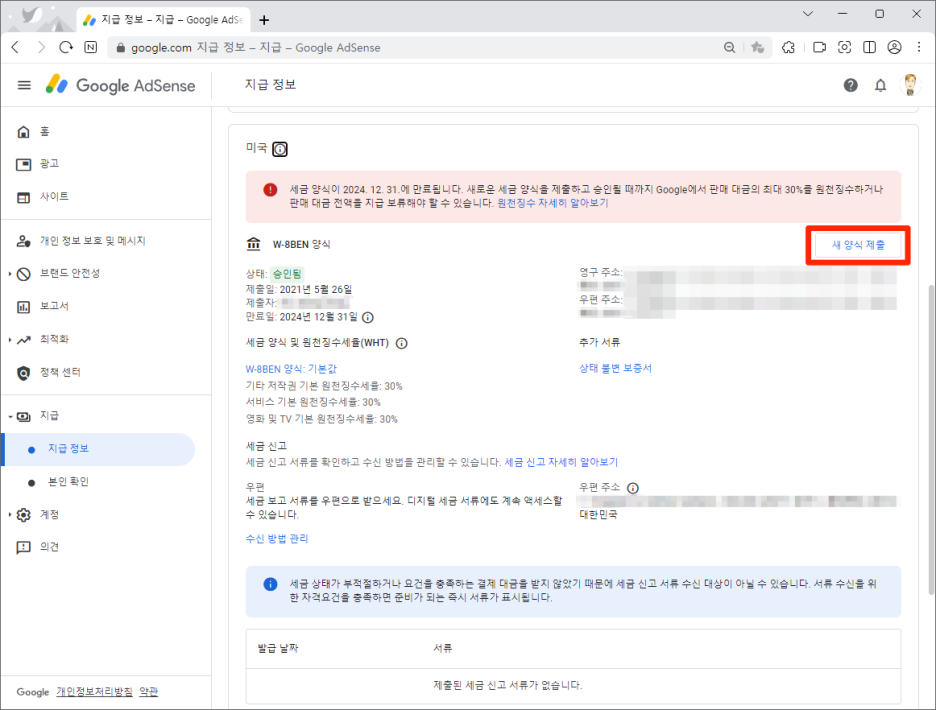This screenshot has height=710, width=936.
Task: Click the info icon next to 미국
Action: click(x=280, y=149)
